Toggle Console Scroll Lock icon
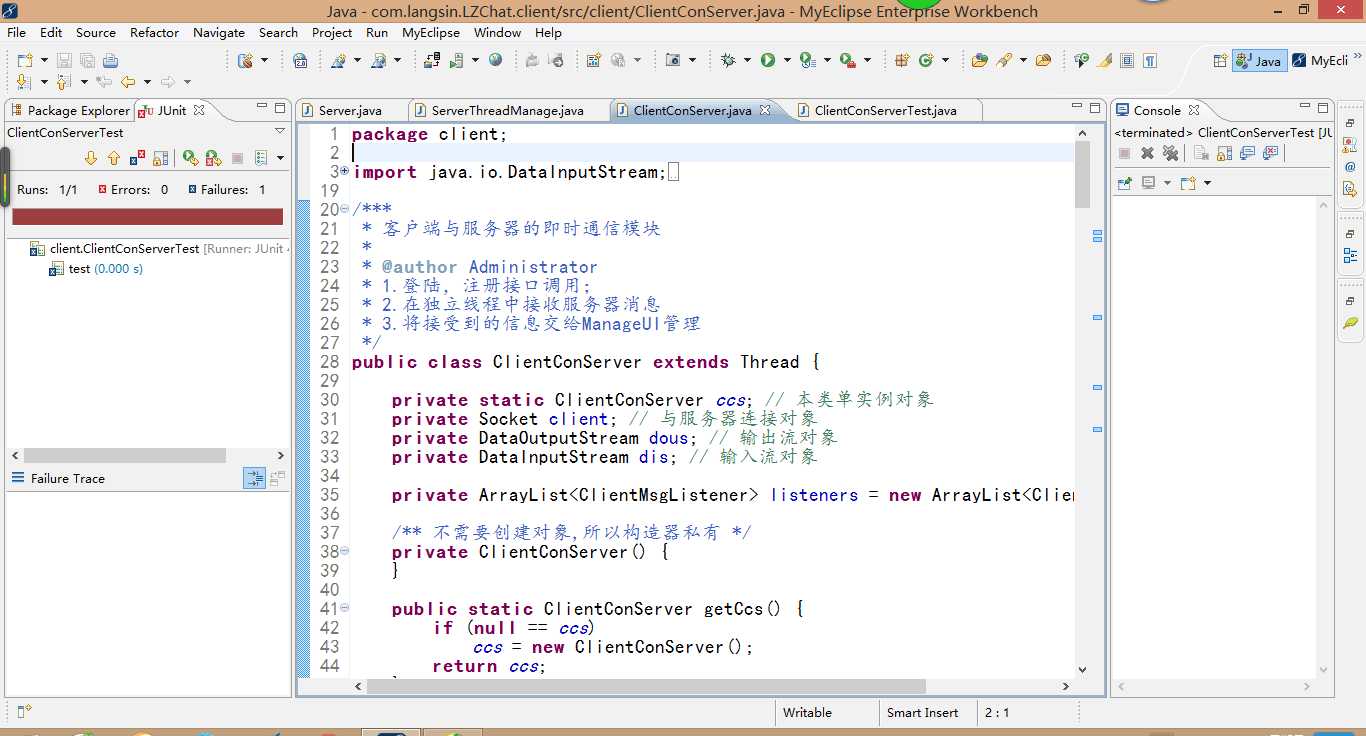The image size is (1366, 736). point(1224,153)
